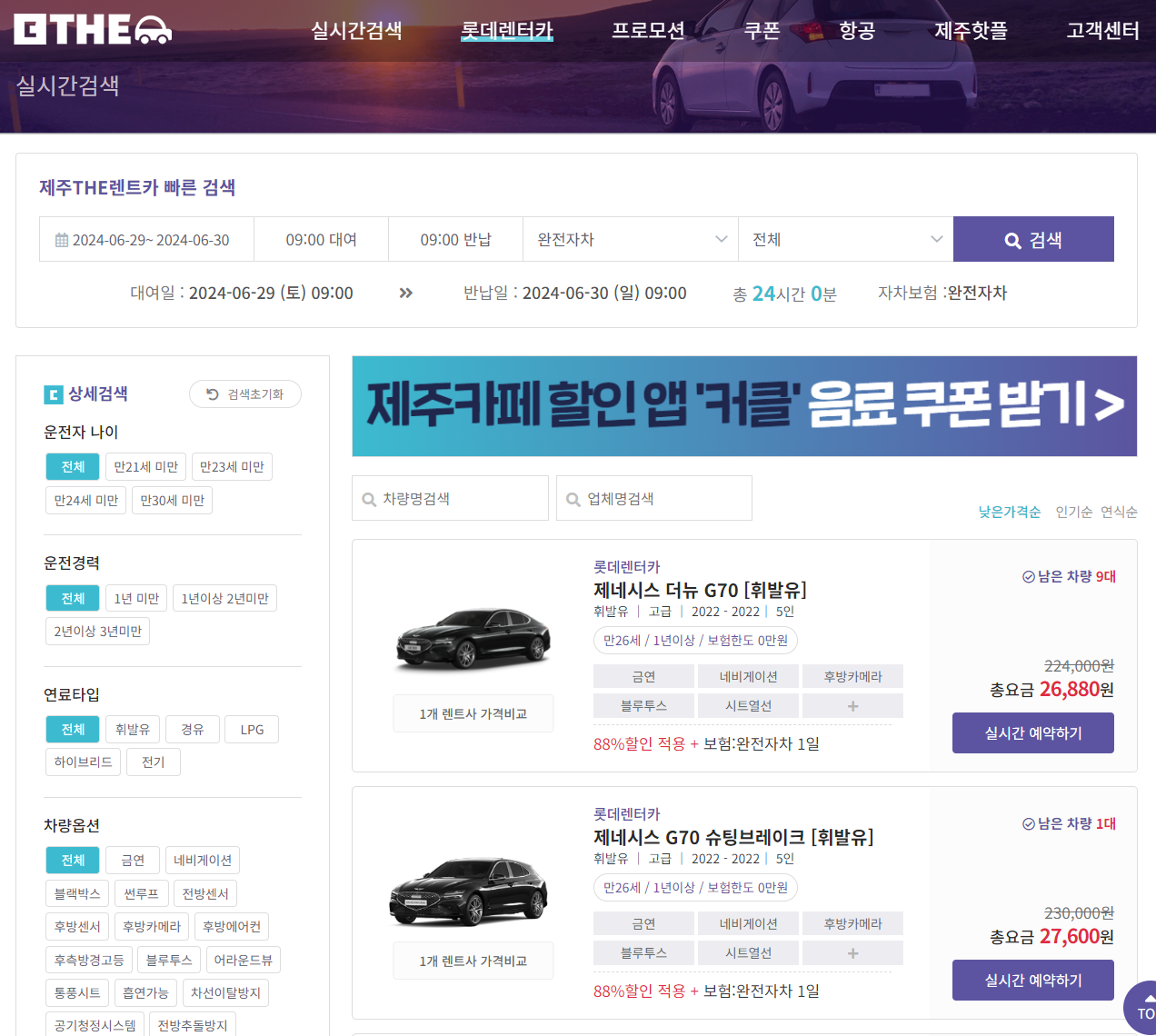Toggle 후방센서 car option filter
This screenshot has height=1036, width=1156.
77,927
